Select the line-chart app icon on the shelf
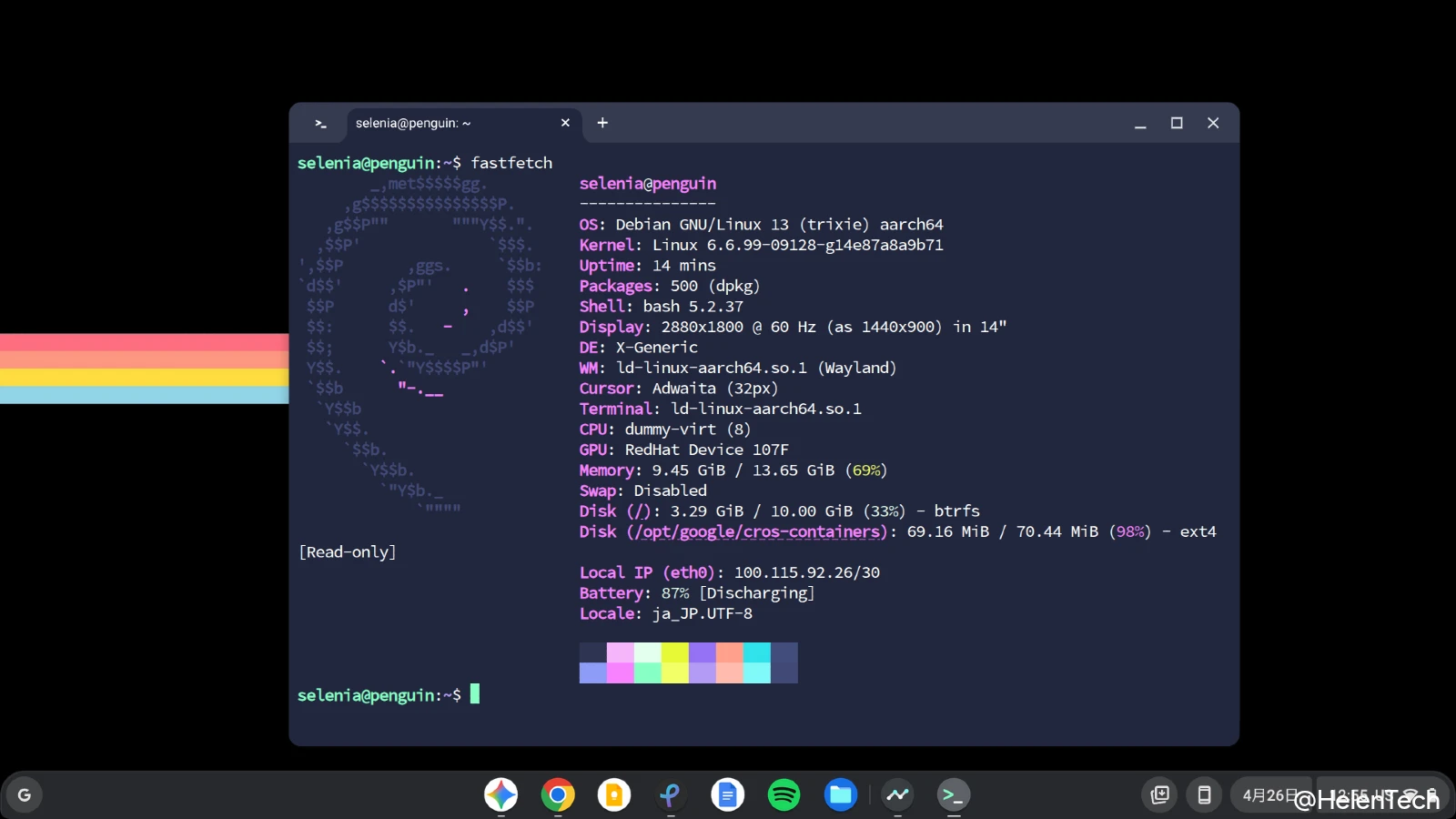Image resolution: width=1456 pixels, height=819 pixels. (898, 794)
